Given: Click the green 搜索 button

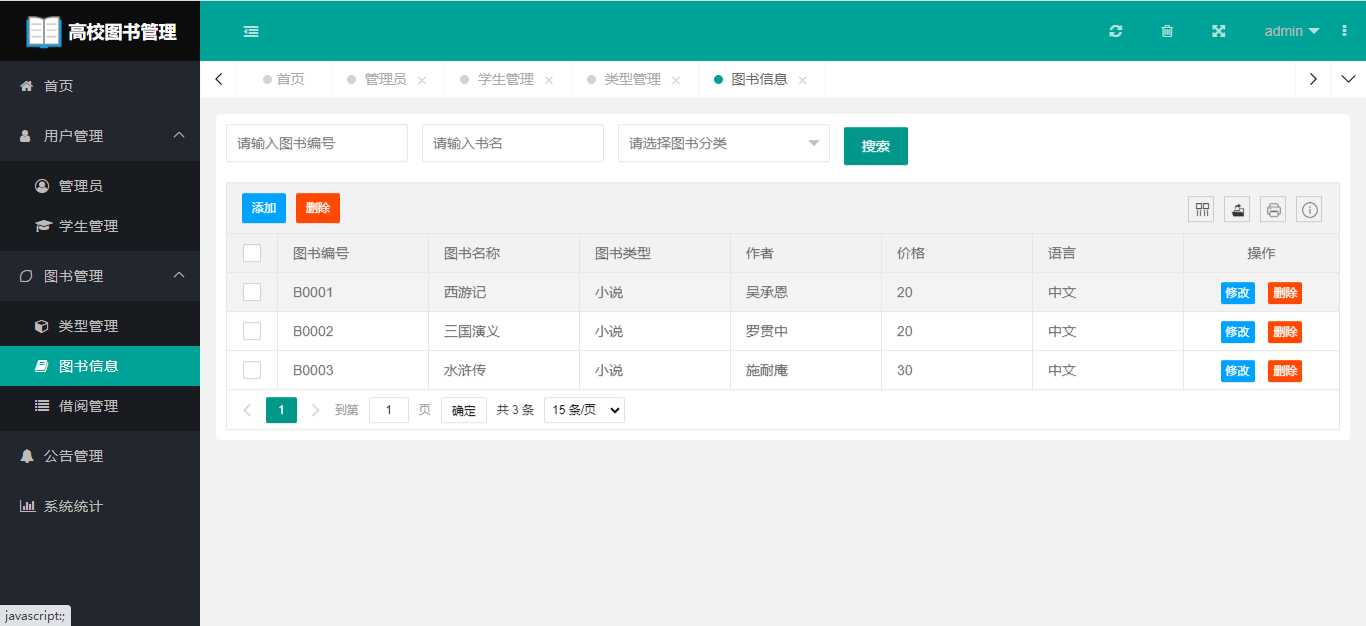Looking at the screenshot, I should pos(875,146).
